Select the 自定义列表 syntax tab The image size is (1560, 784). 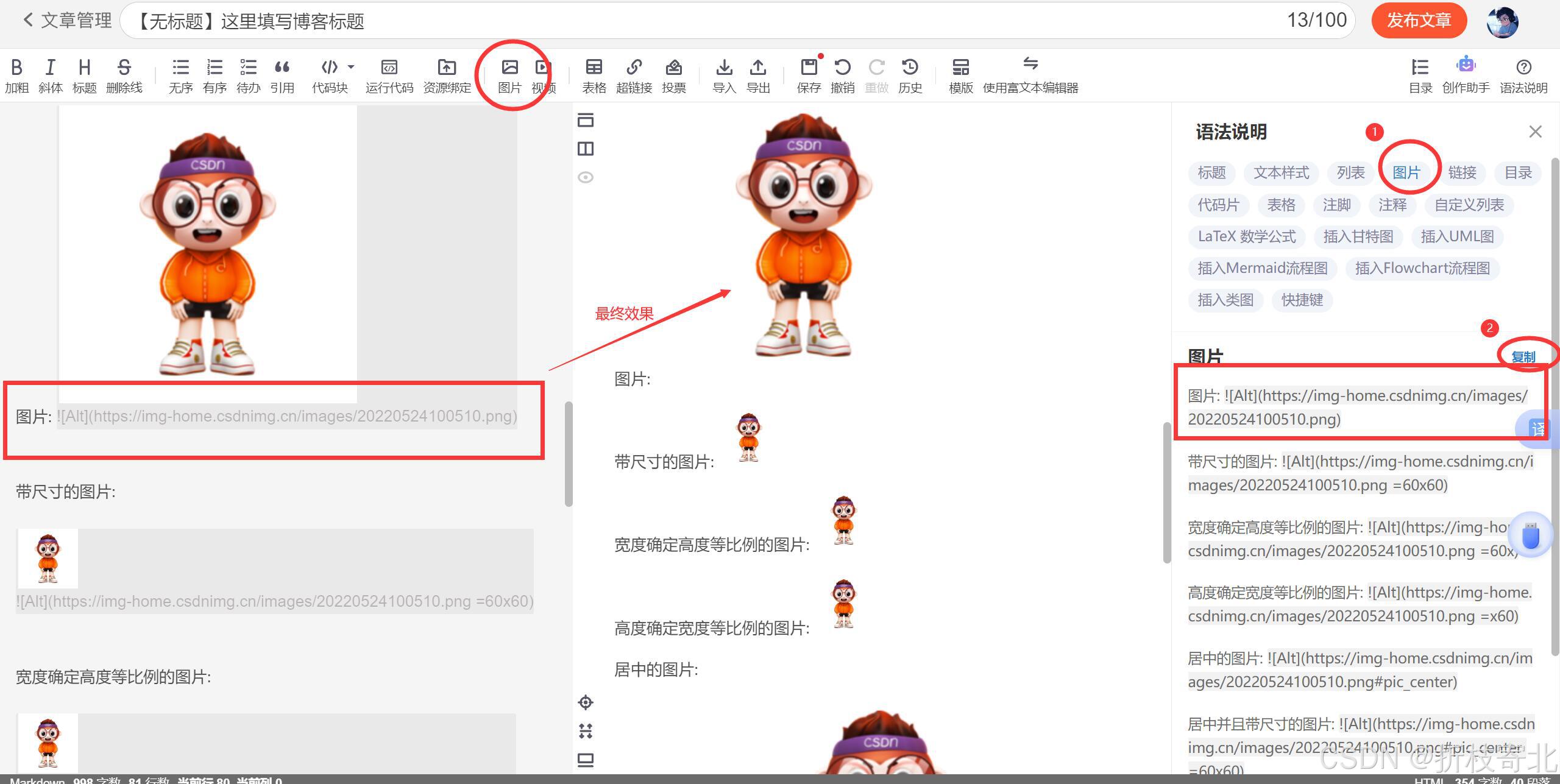(1469, 205)
